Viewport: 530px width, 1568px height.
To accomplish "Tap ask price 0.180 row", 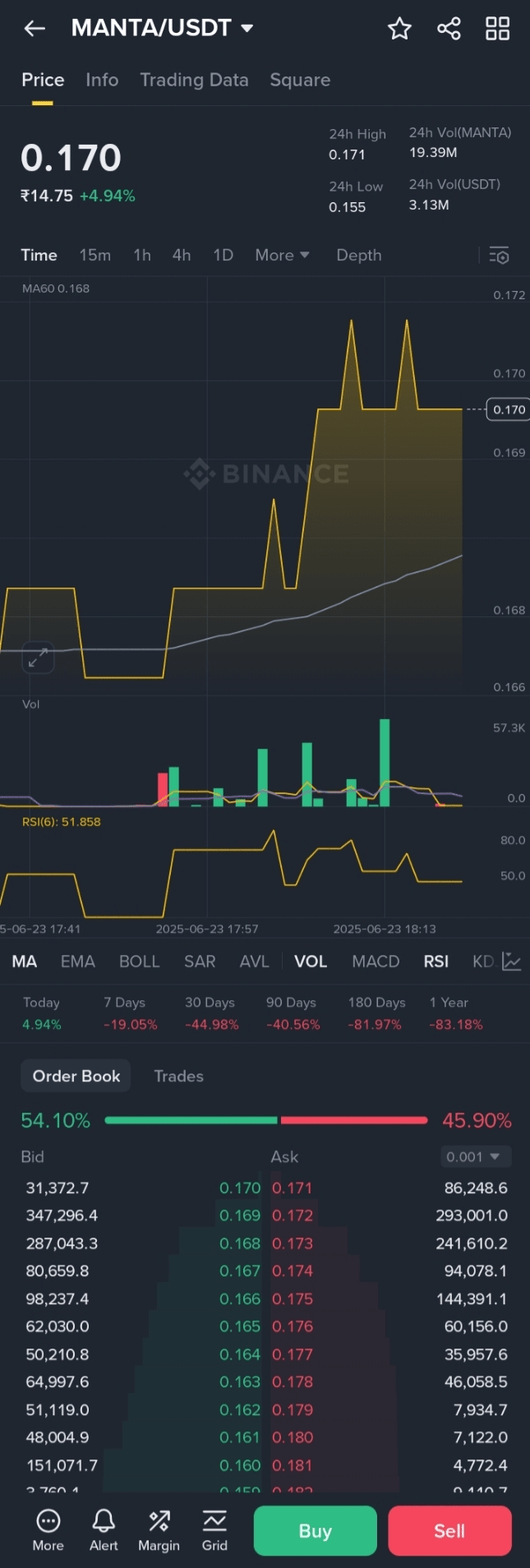I will 390,1437.
